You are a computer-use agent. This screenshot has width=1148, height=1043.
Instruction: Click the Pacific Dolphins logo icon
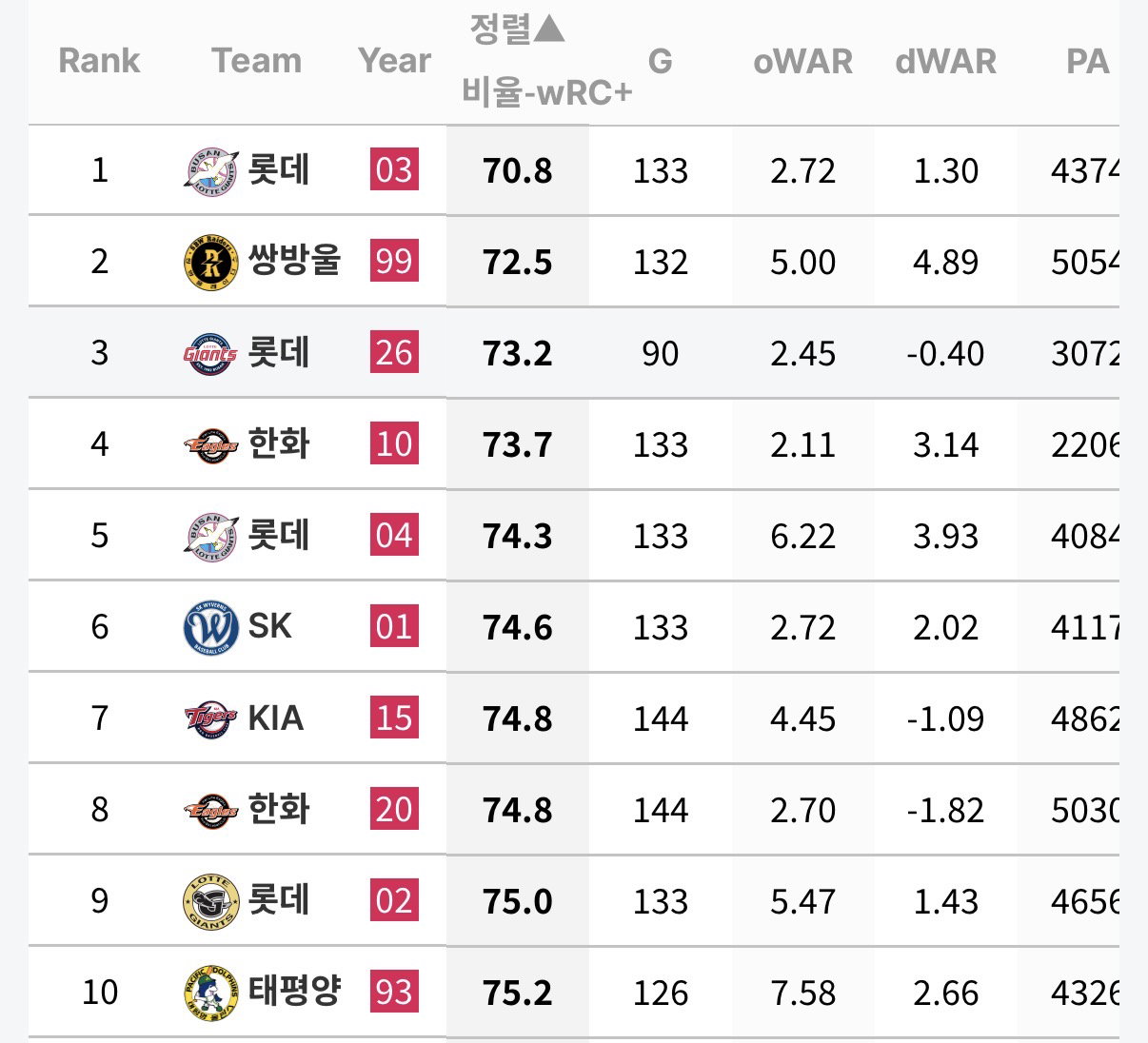(x=210, y=993)
